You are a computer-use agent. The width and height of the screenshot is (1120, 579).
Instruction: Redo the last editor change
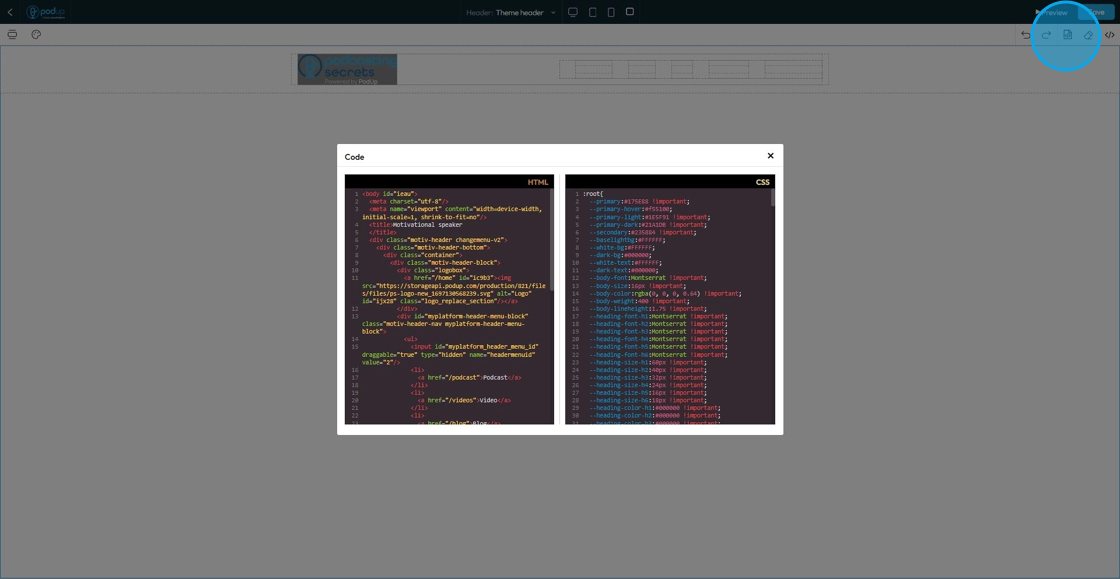coord(1046,35)
